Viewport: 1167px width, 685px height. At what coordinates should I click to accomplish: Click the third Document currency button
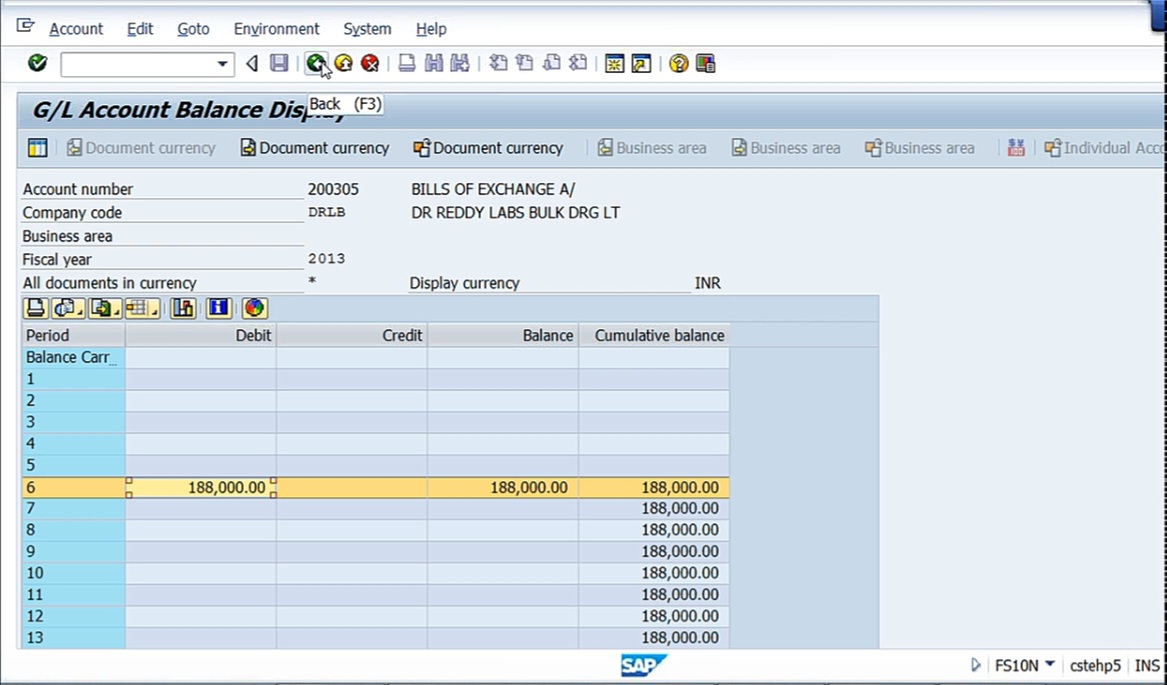click(488, 148)
